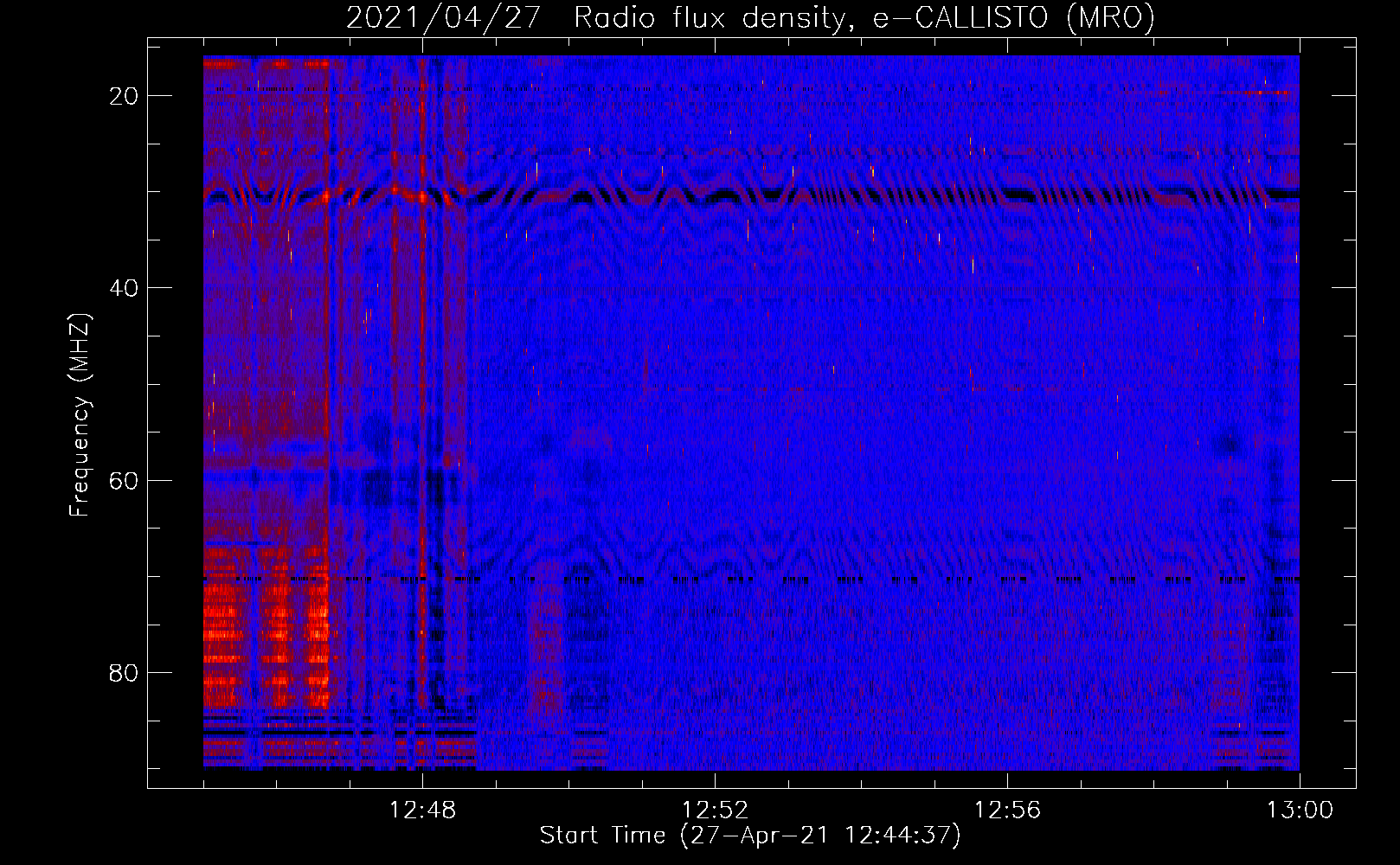Click the 'Start Time (27-Apr-21 12:44:37)' label
The width and height of the screenshot is (1400, 865).
point(750,836)
